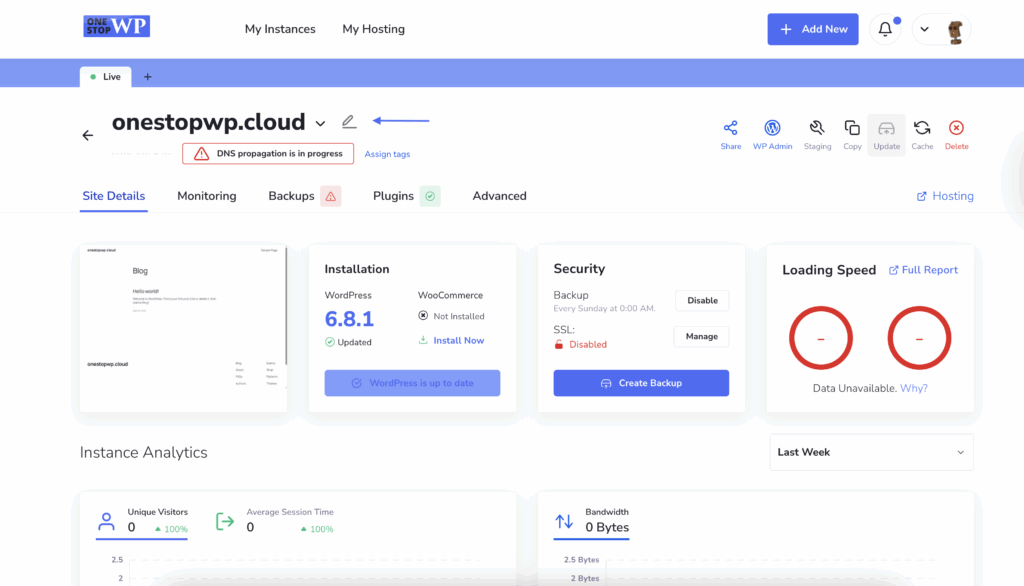Click the Update icon
The image size is (1024, 586).
(x=886, y=135)
